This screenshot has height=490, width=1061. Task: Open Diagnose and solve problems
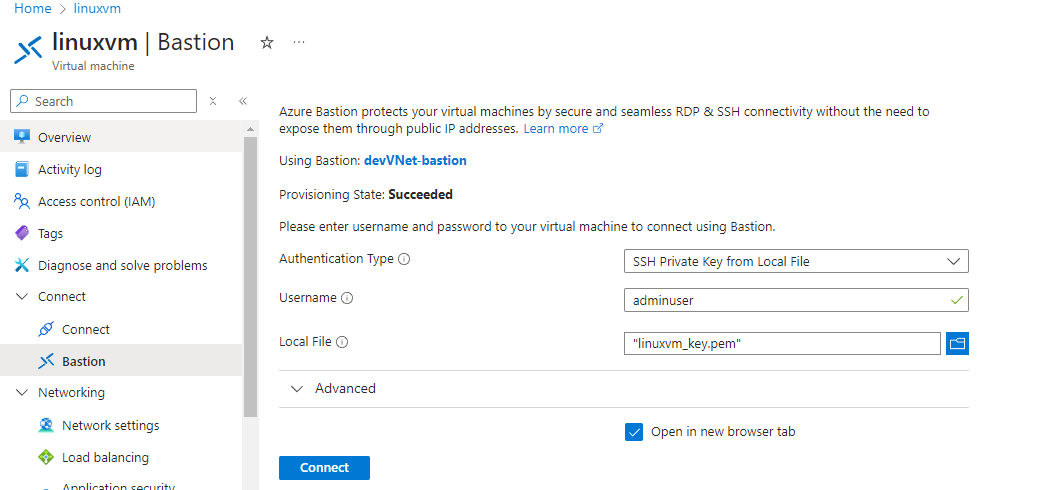(121, 265)
